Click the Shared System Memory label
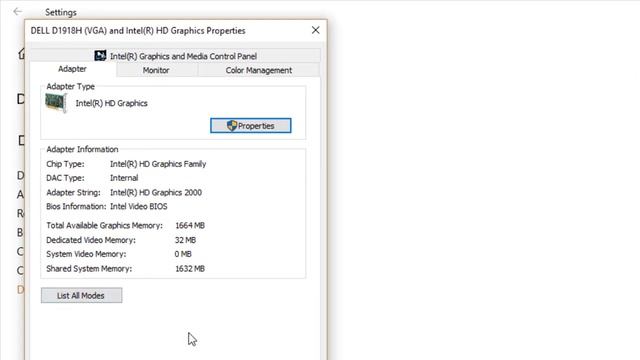 tap(89, 269)
